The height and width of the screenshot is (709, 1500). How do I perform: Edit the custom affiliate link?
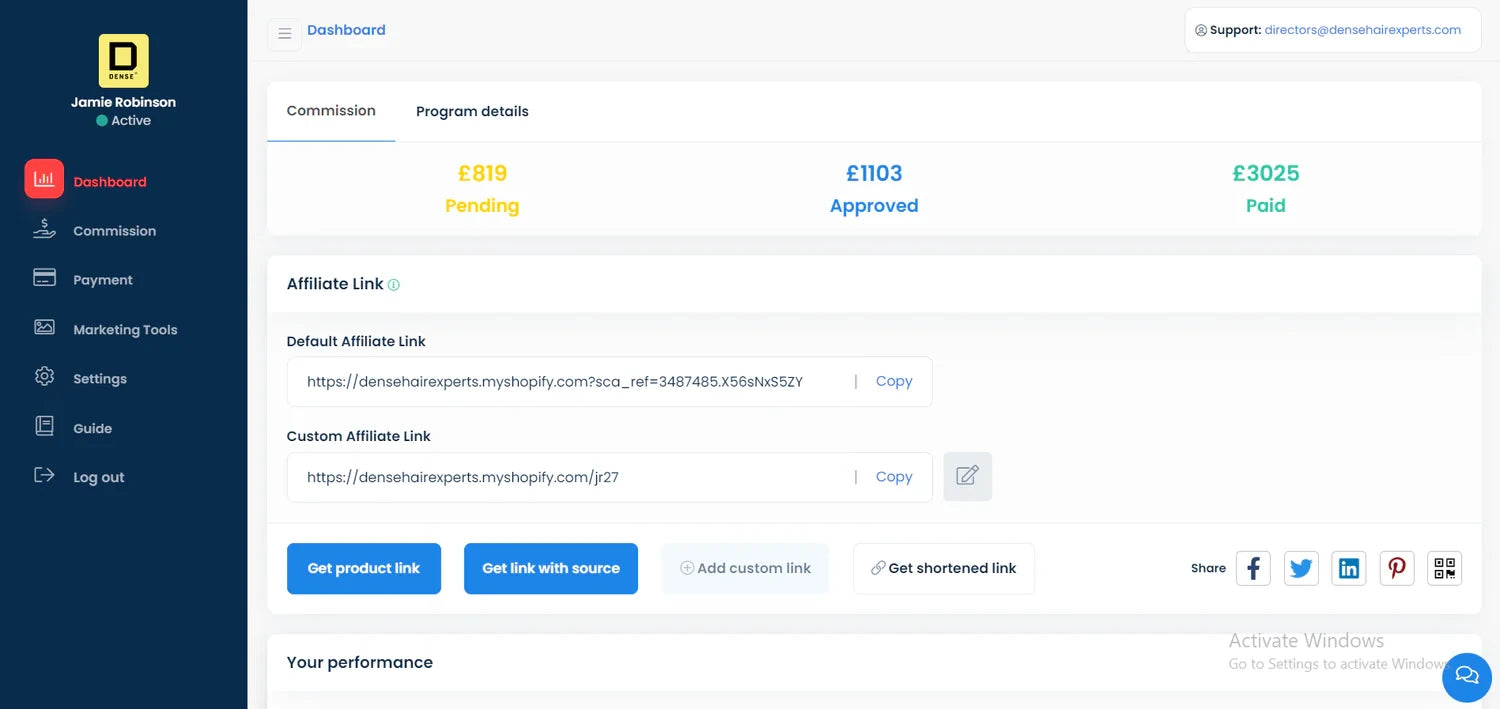click(967, 477)
